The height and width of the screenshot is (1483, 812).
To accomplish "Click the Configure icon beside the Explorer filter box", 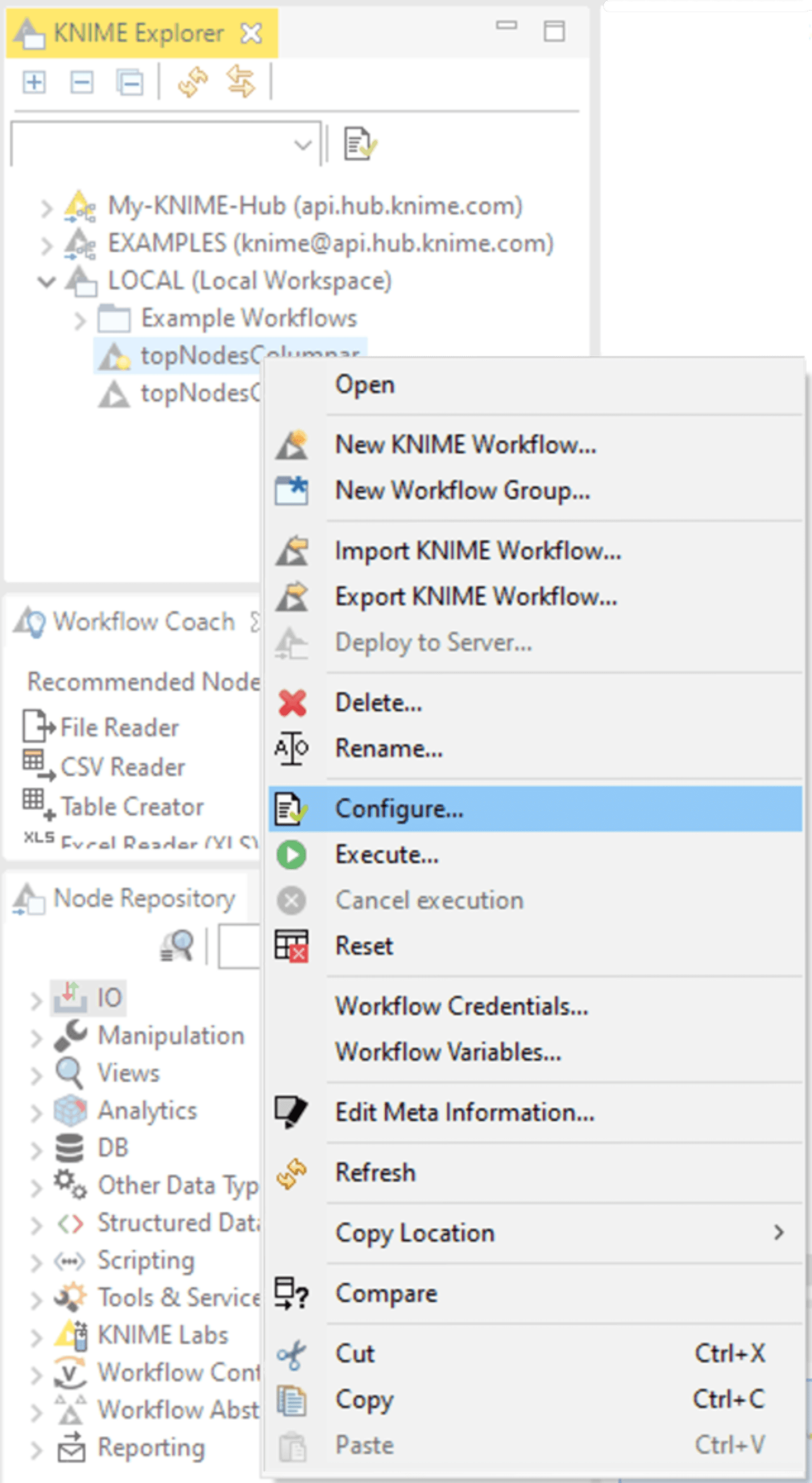I will (360, 143).
